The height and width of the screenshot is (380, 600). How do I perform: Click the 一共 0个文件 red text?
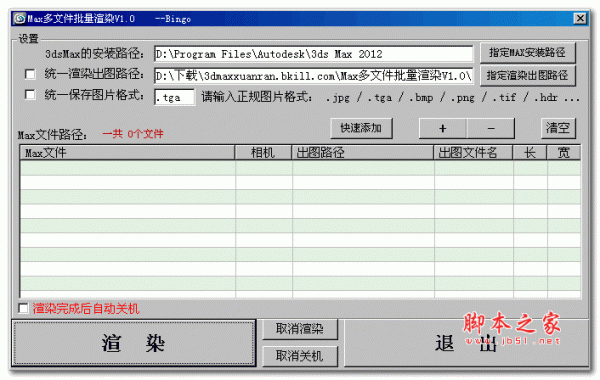pos(133,134)
